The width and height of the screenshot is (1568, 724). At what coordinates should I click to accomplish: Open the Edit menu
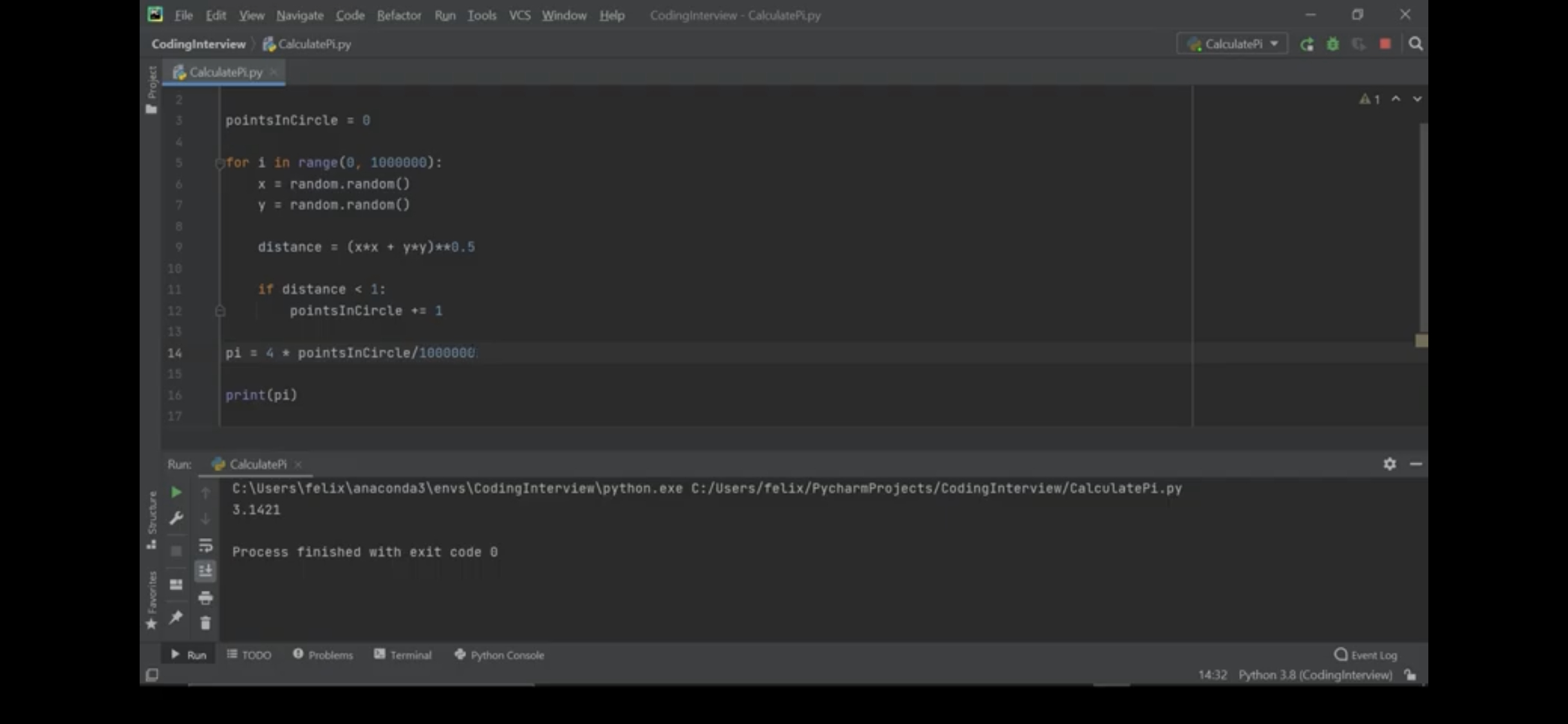[216, 15]
